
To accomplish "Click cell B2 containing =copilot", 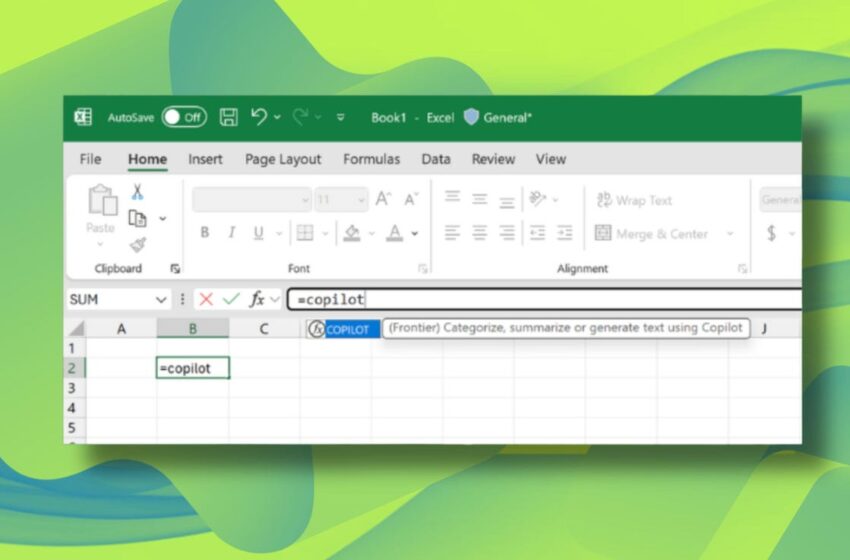I will (193, 368).
